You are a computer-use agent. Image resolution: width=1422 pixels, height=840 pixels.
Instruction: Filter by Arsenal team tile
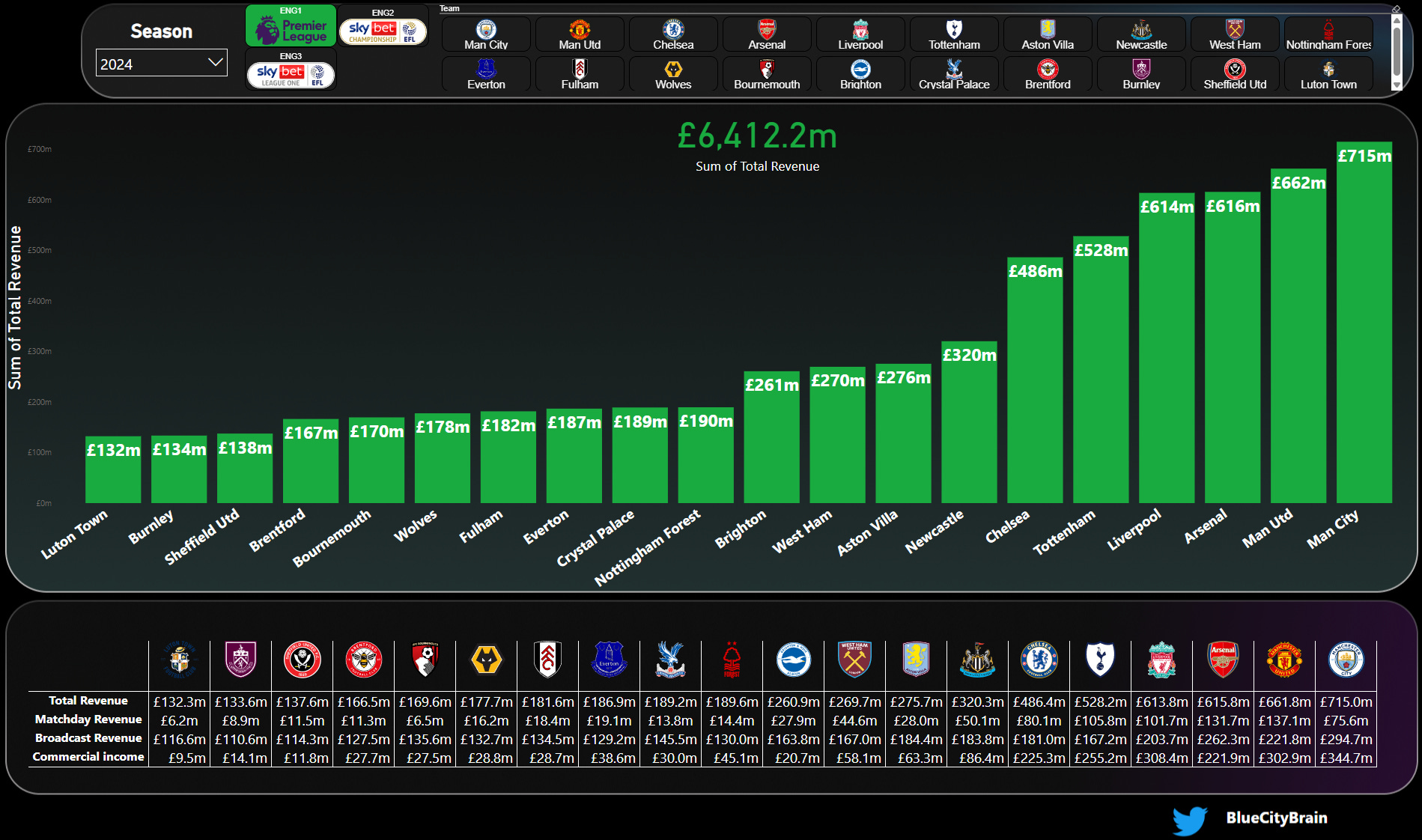pos(767,34)
